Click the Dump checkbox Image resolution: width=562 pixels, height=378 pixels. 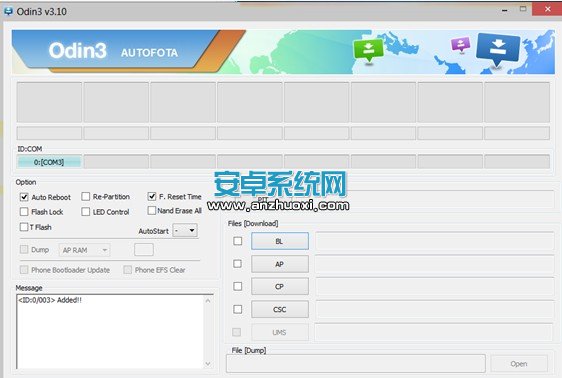[x=24, y=249]
